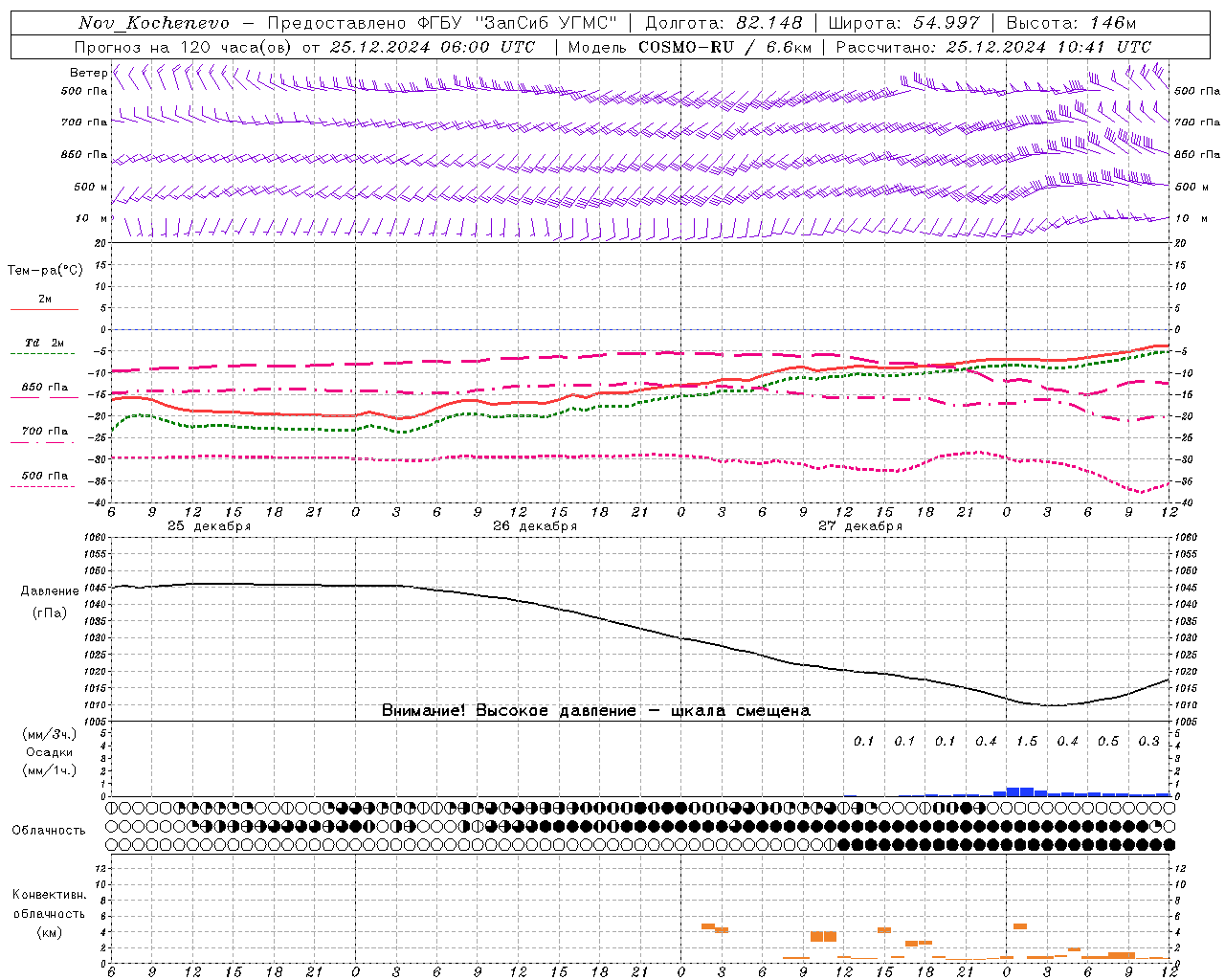
Task: Click the 'Осадки' precipitation label
Action: 50,752
